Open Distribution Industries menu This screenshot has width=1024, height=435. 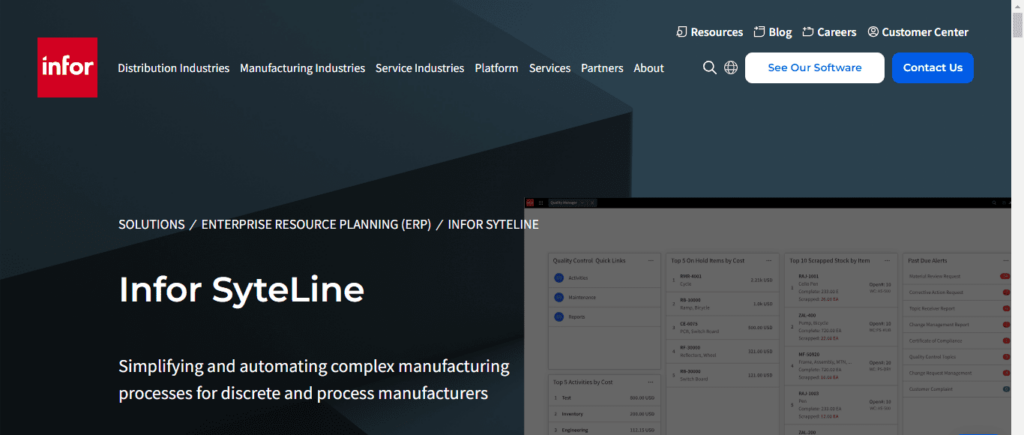pyautogui.click(x=174, y=68)
